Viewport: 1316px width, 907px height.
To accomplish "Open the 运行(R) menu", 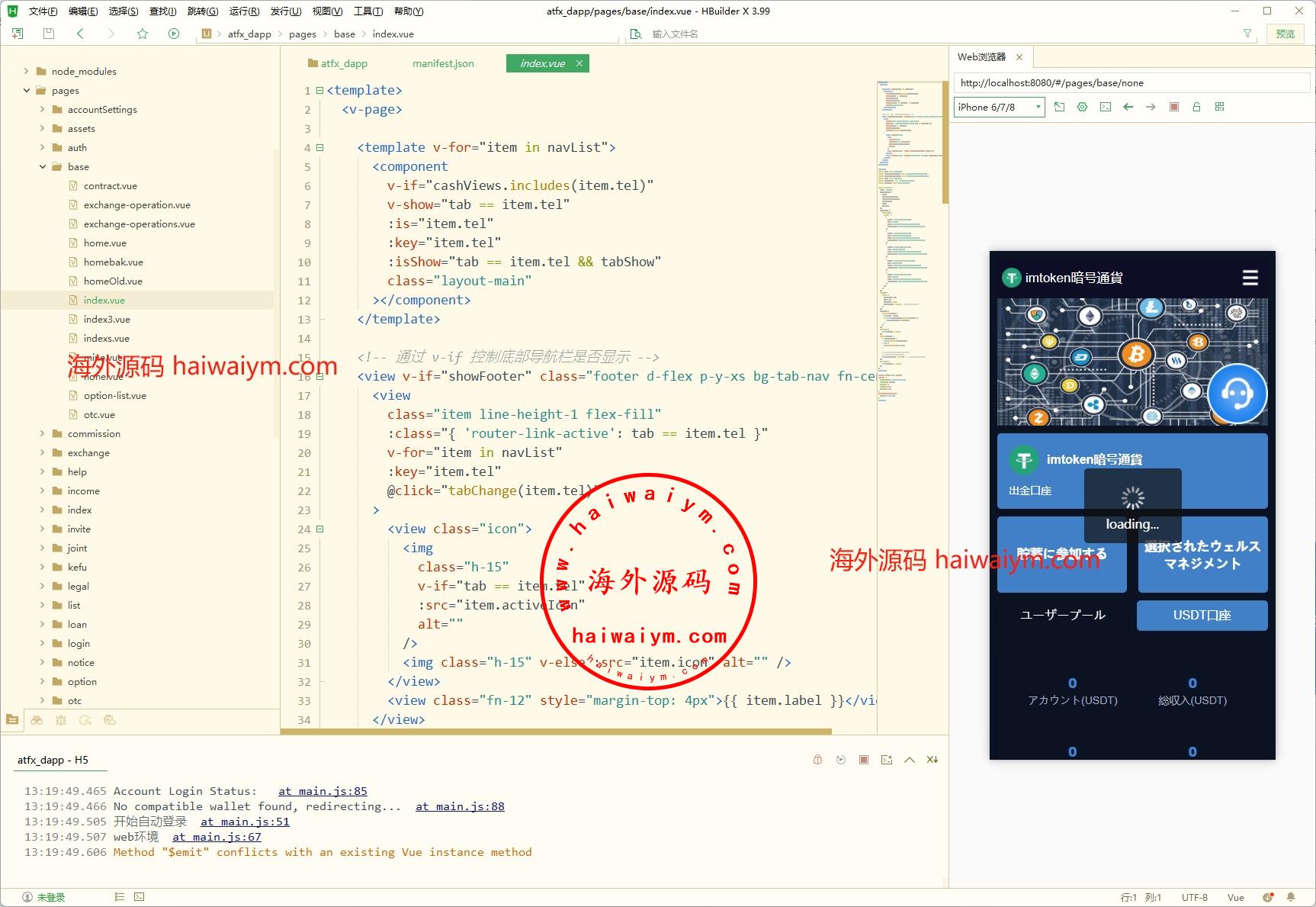I will point(244,11).
